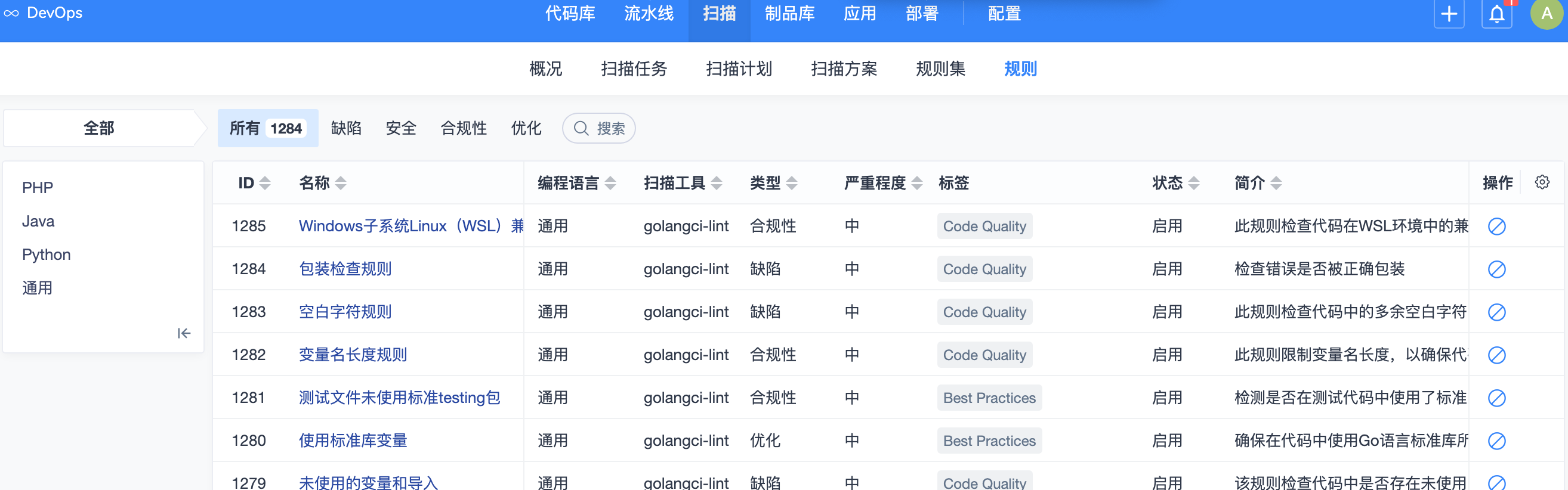1568x490 pixels.
Task: Open the notifications bell
Action: click(x=1496, y=14)
